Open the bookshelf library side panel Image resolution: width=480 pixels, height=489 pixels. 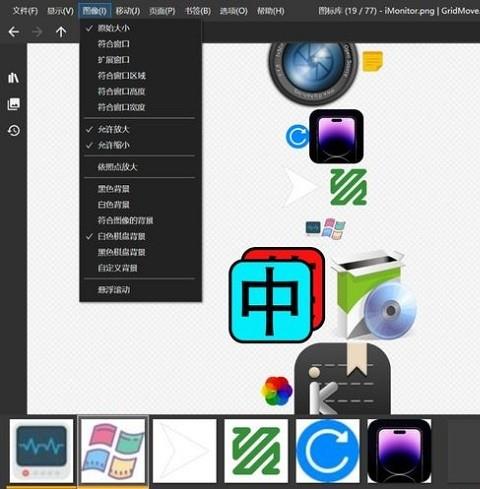tap(13, 78)
